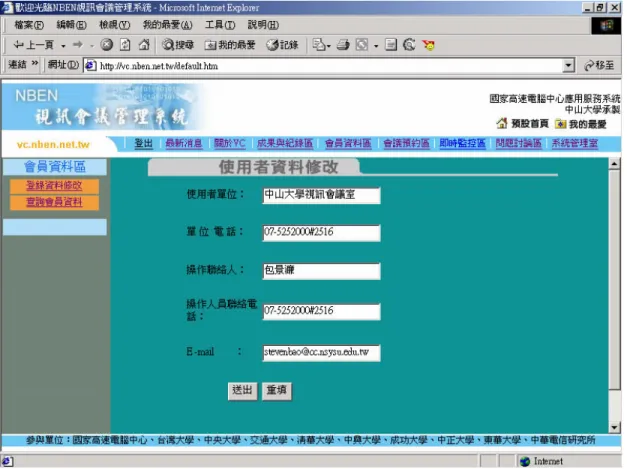Image resolution: width=627 pixels, height=469 pixels.
Task: Expand the Links (連結) toolbar chevron
Action: 35,63
